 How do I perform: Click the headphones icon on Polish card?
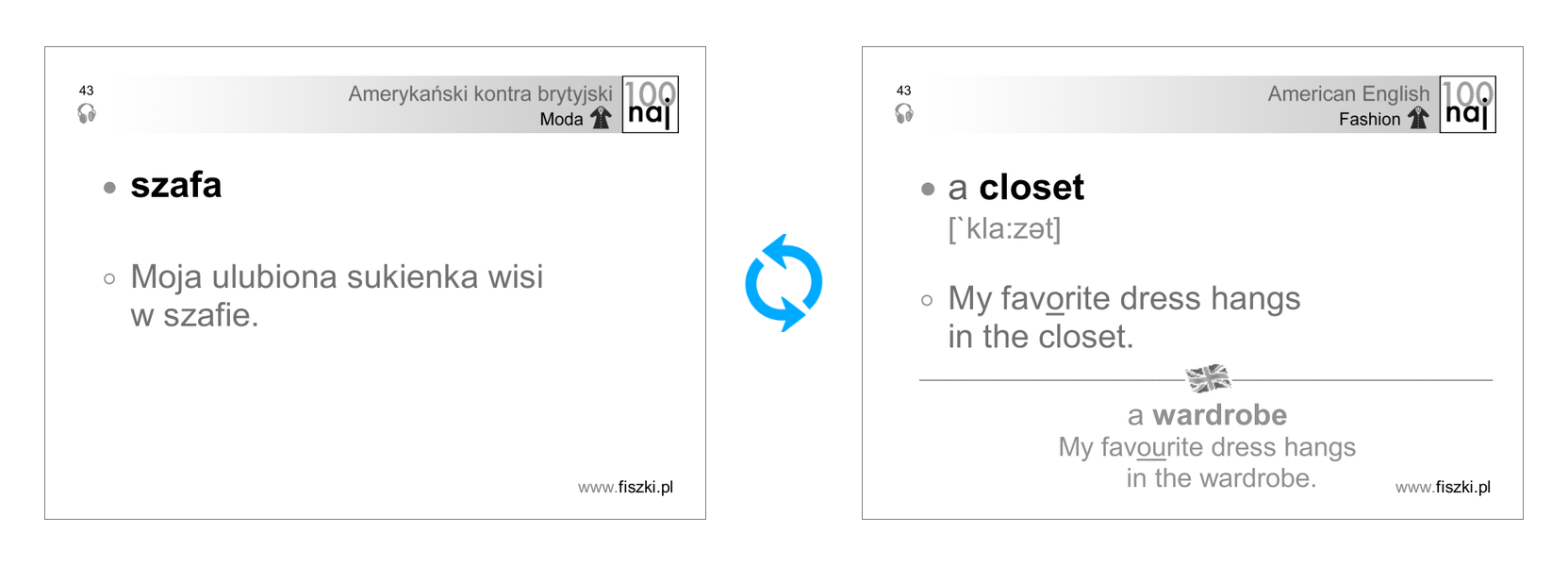(87, 114)
